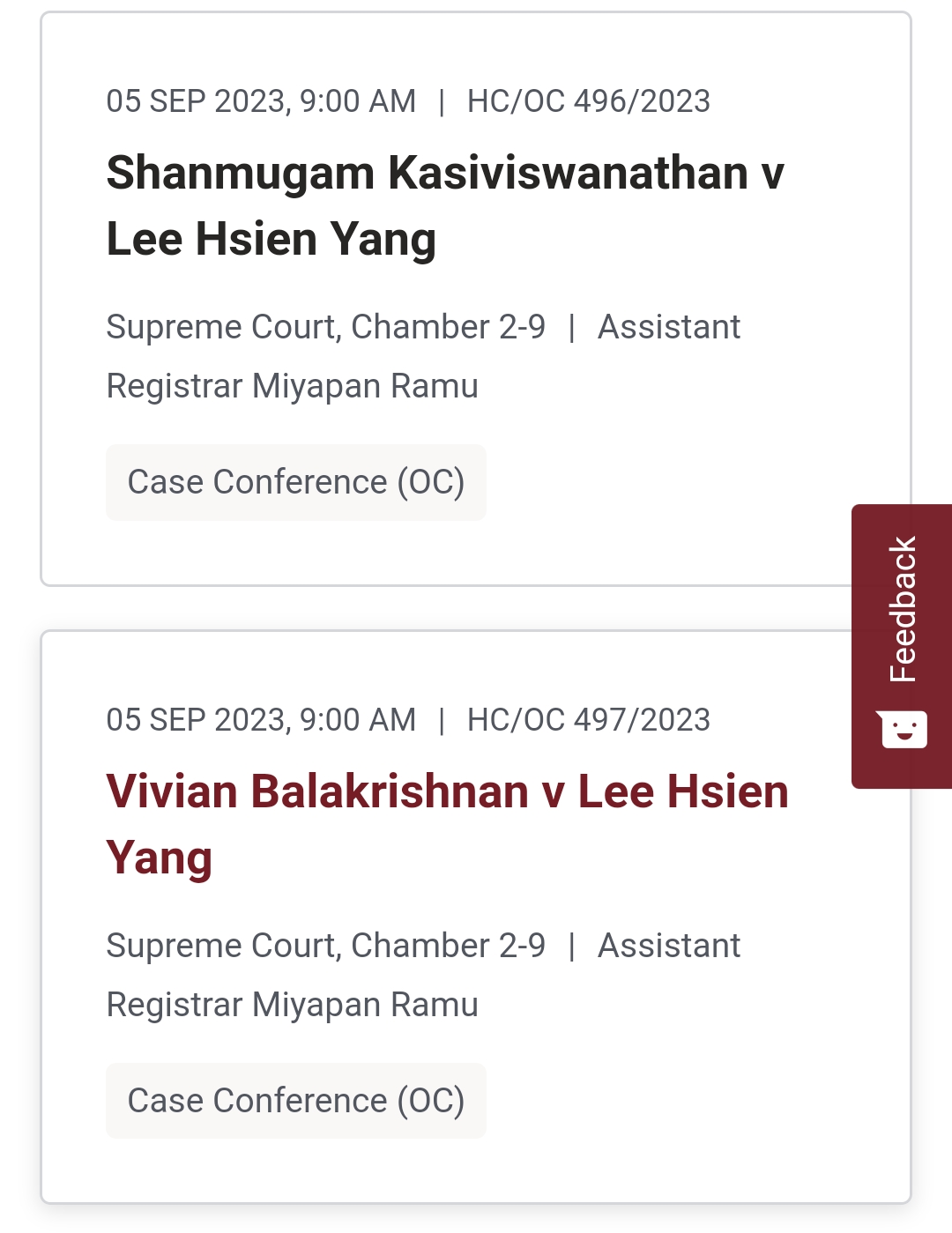Click hearing date above the Shanmugam Kasiviswanathan title
Screen dimensions: 952x1233
click(261, 101)
